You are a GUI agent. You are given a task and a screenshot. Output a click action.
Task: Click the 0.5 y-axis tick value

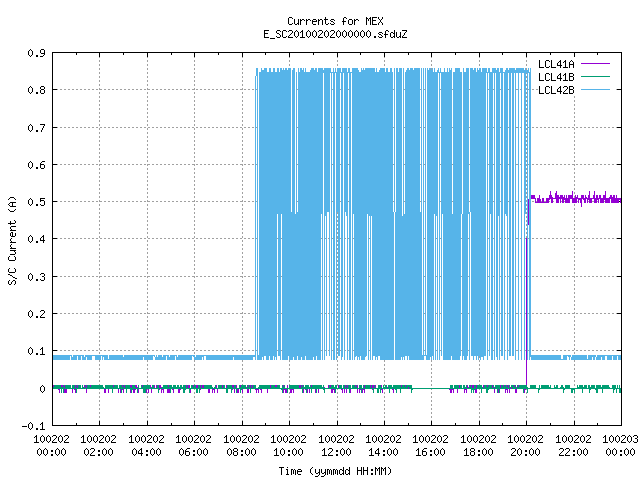[36, 202]
